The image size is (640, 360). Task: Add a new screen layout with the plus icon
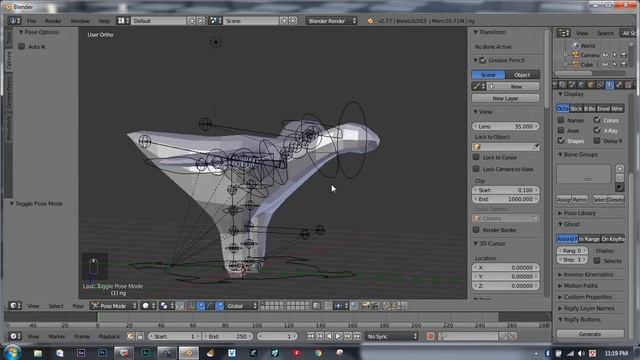pyautogui.click(x=191, y=20)
